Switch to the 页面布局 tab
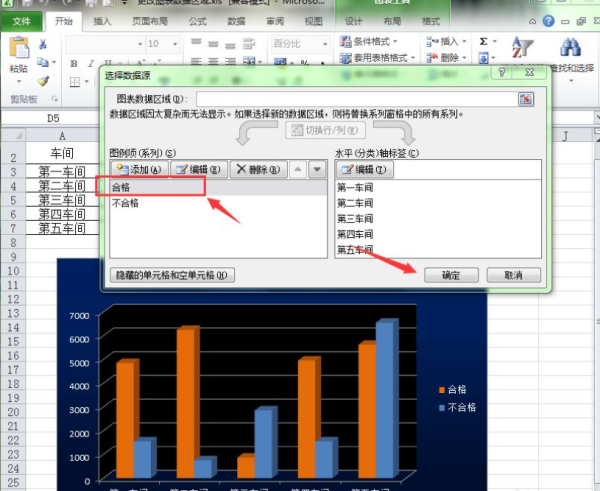600x491 pixels. click(x=150, y=21)
